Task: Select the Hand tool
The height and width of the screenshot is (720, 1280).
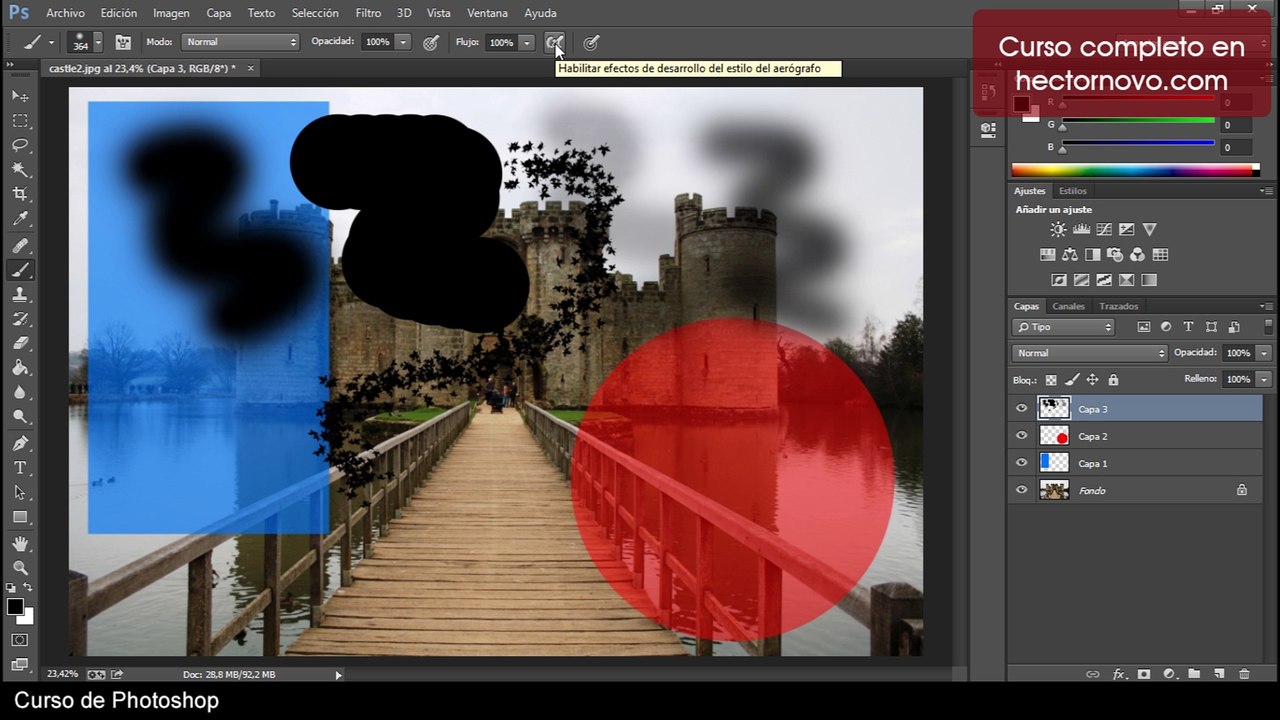Action: 20,544
